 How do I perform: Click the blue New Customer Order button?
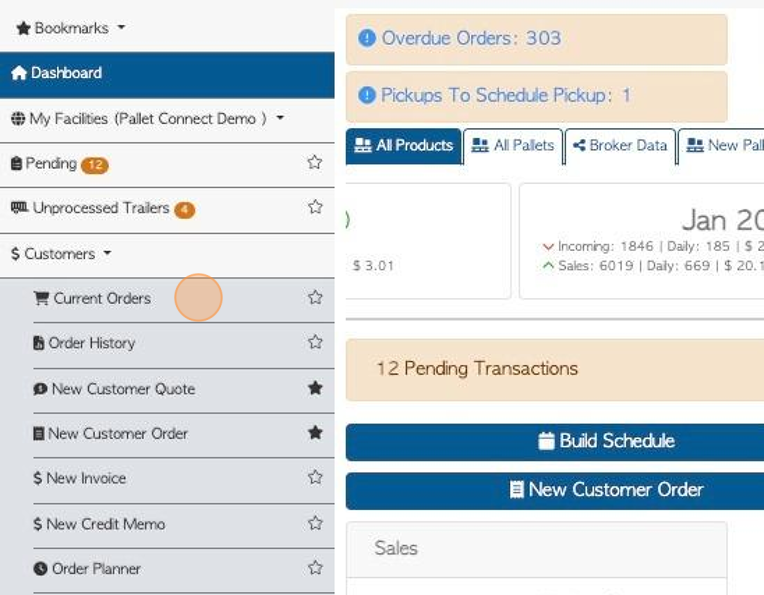pyautogui.click(x=555, y=490)
